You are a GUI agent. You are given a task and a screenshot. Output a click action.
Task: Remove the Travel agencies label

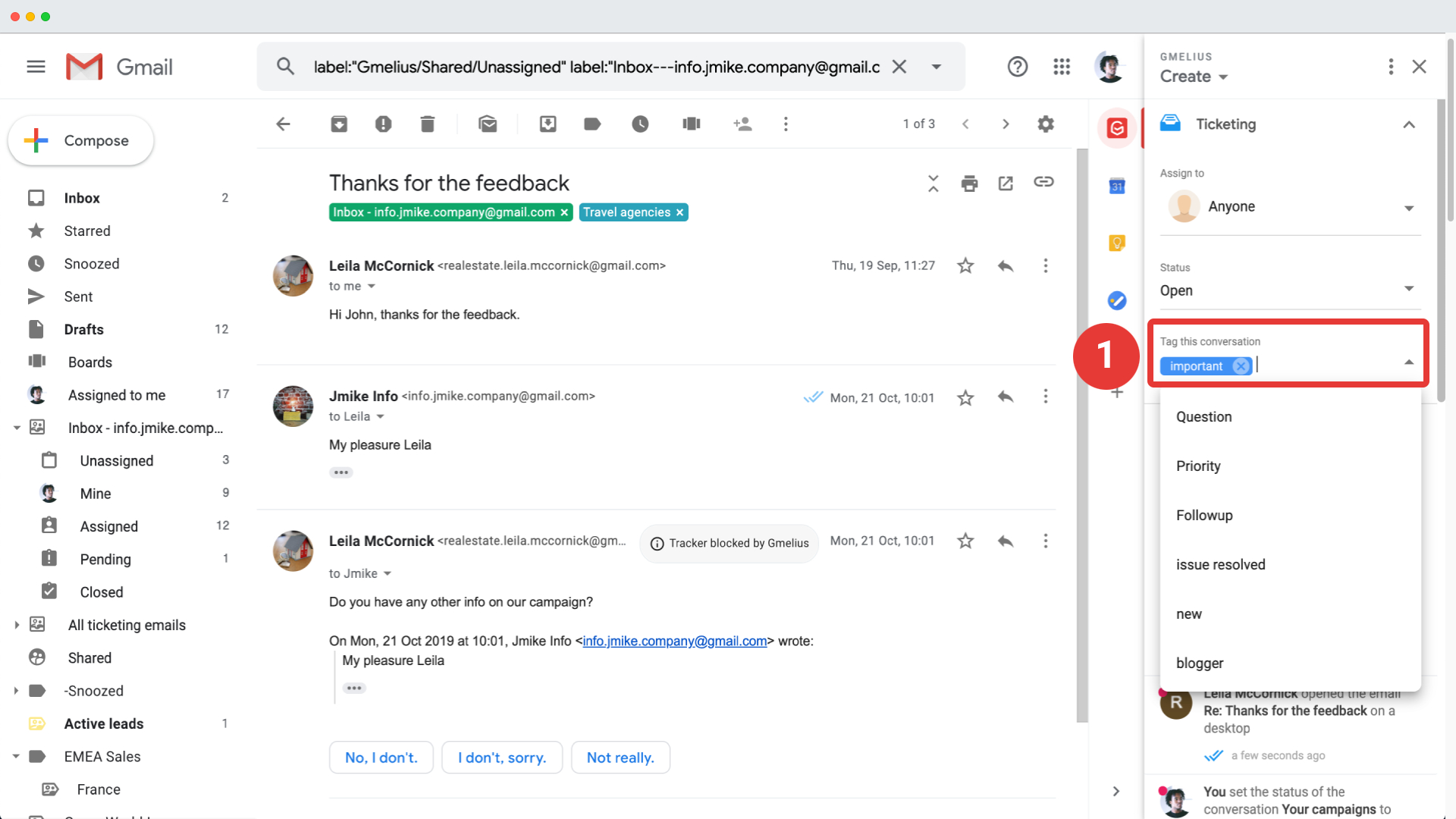coord(680,212)
